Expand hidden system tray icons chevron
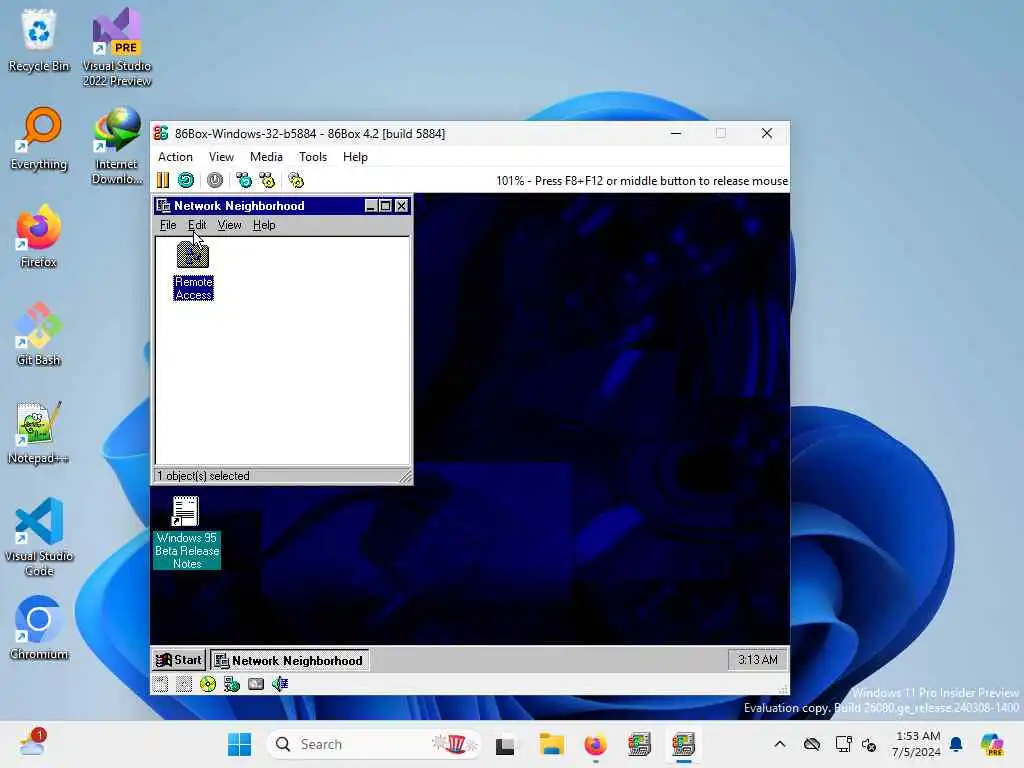This screenshot has height=768, width=1024. click(780, 744)
